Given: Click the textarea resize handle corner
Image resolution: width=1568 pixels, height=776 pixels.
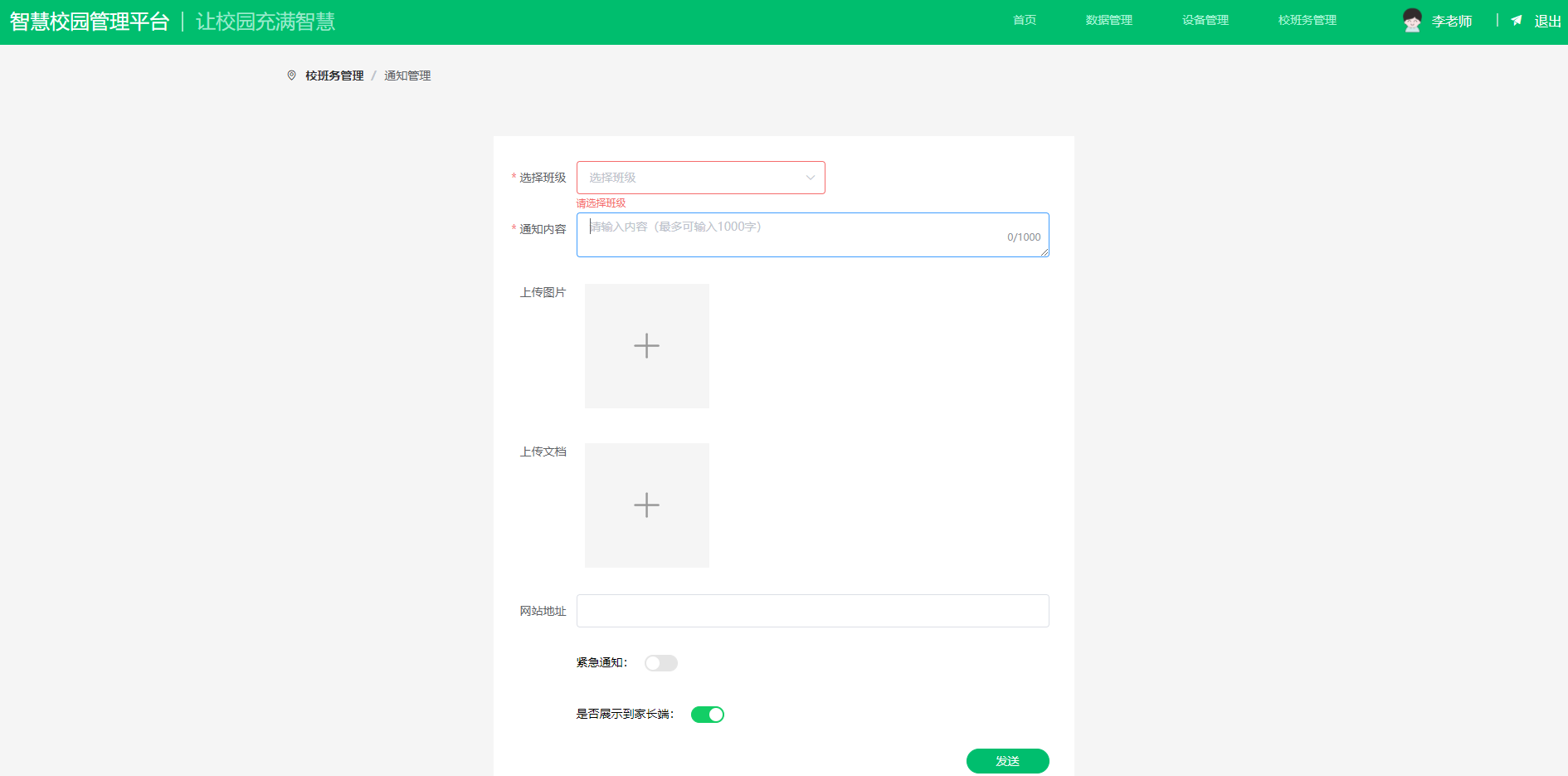Looking at the screenshot, I should (1045, 252).
